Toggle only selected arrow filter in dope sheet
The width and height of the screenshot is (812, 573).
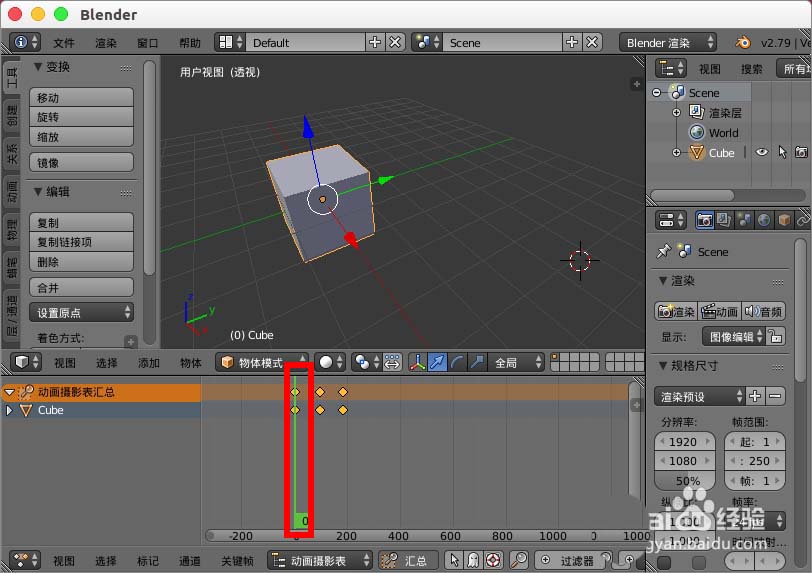454,560
